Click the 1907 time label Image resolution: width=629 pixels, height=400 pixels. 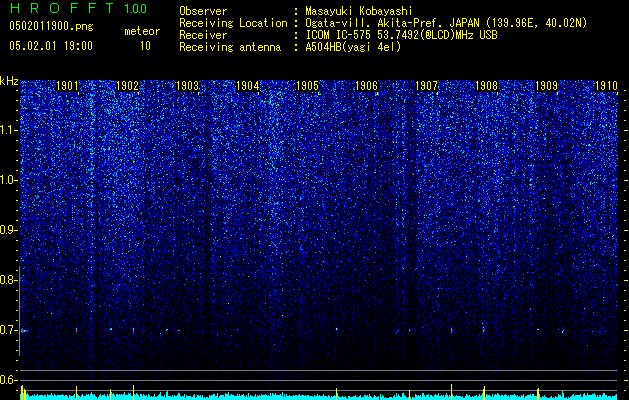click(426, 86)
